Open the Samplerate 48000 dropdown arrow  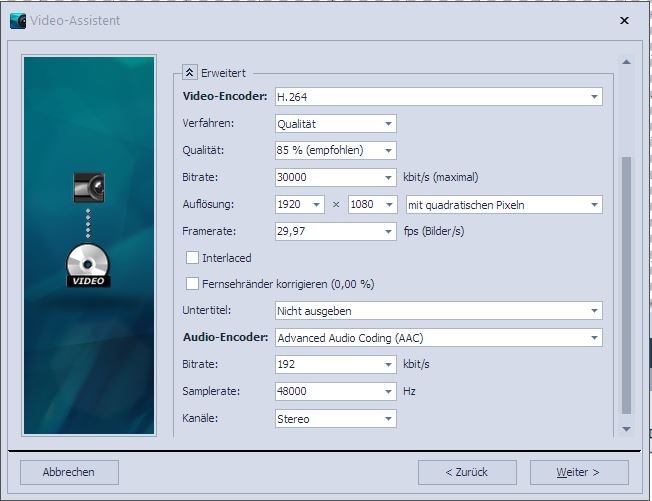coord(388,392)
